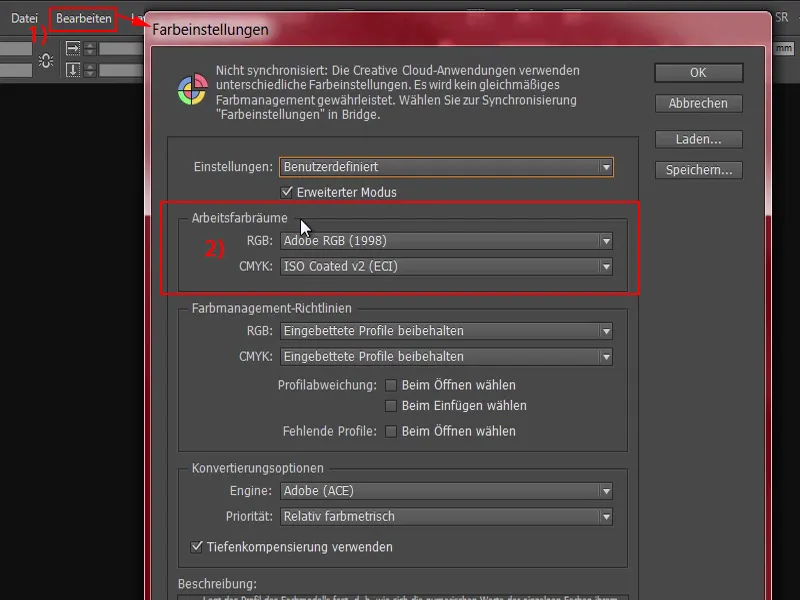Image resolution: width=800 pixels, height=600 pixels.
Task: Open the Datei menu
Action: [x=24, y=18]
